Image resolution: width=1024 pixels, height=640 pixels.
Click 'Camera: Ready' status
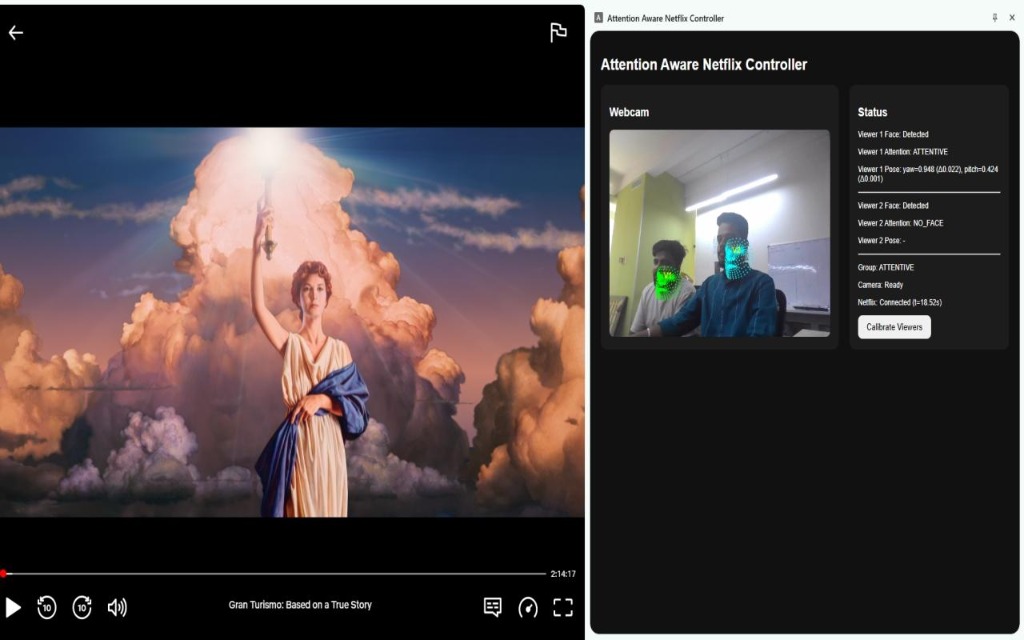tap(880, 285)
